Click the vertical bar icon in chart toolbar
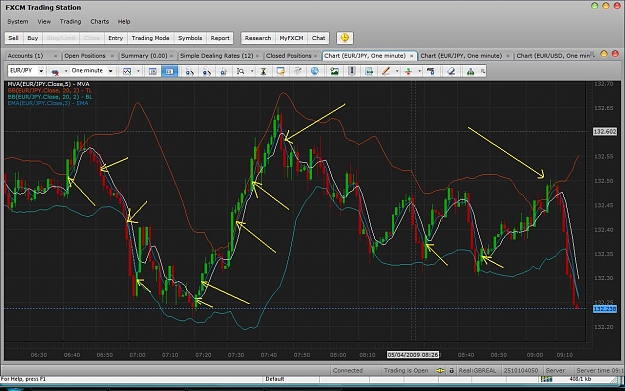 pyautogui.click(x=352, y=71)
